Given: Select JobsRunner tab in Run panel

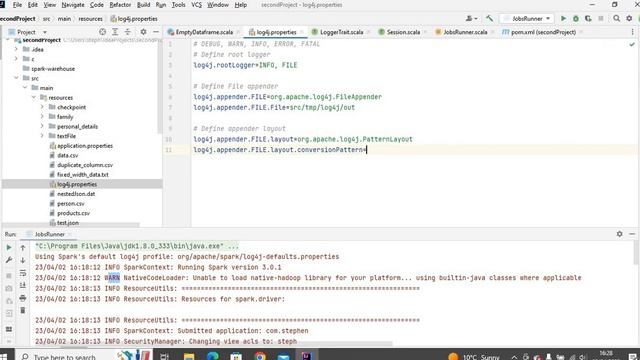Looking at the screenshot, I should (x=49, y=234).
